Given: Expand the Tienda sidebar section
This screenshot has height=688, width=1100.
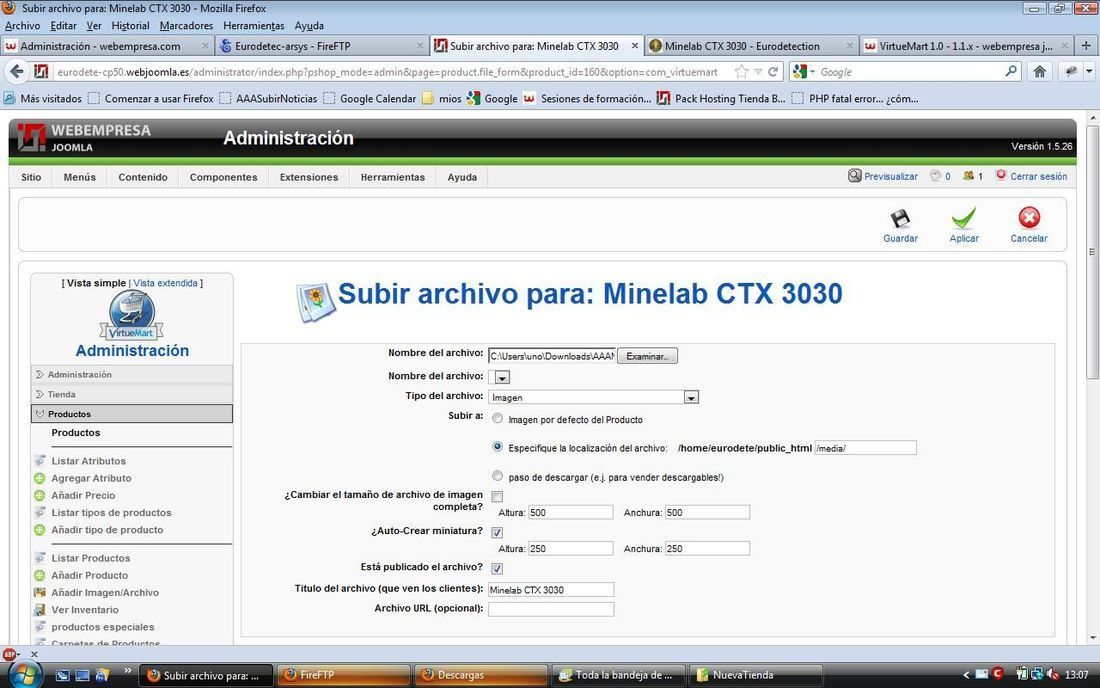Looking at the screenshot, I should pyautogui.click(x=132, y=394).
